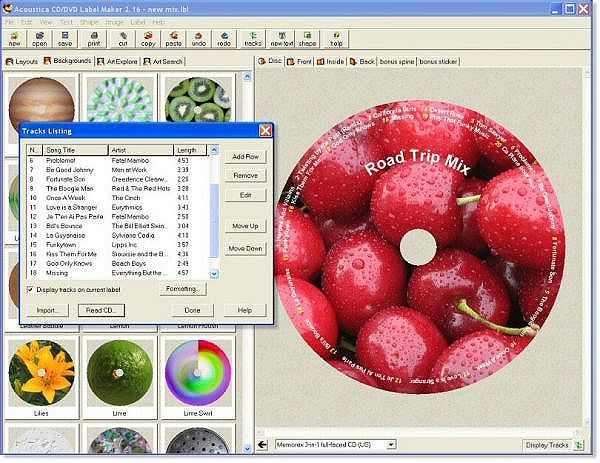The height and width of the screenshot is (463, 600).
Task: Click the Read CD... button
Action: [101, 310]
